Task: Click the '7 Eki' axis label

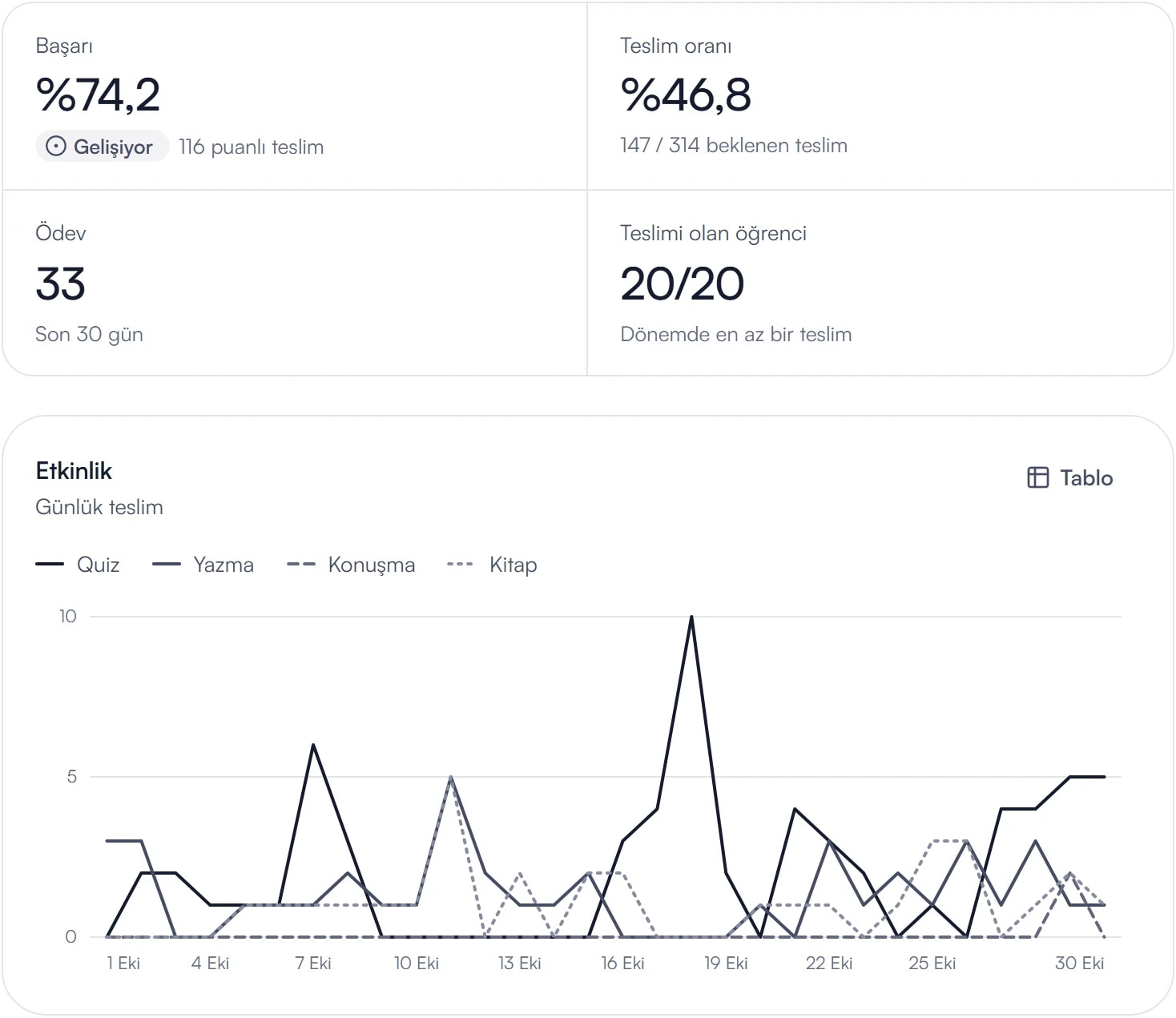Action: pyautogui.click(x=313, y=963)
